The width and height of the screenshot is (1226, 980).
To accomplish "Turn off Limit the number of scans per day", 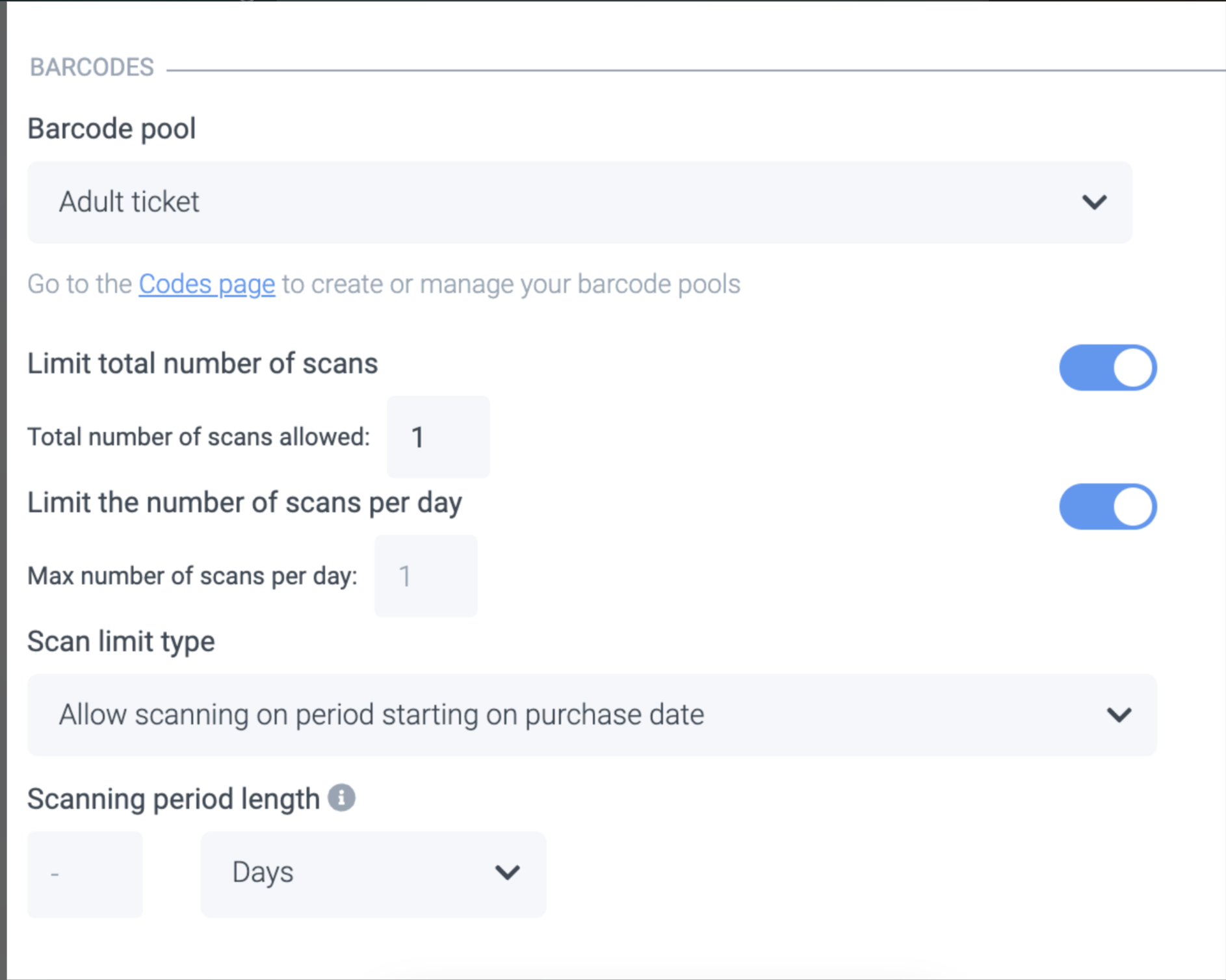I will coord(1108,507).
